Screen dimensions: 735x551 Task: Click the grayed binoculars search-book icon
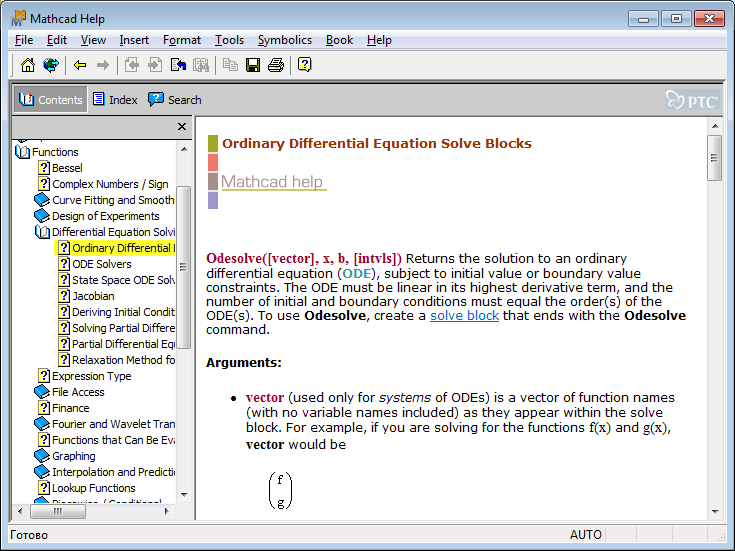point(201,65)
